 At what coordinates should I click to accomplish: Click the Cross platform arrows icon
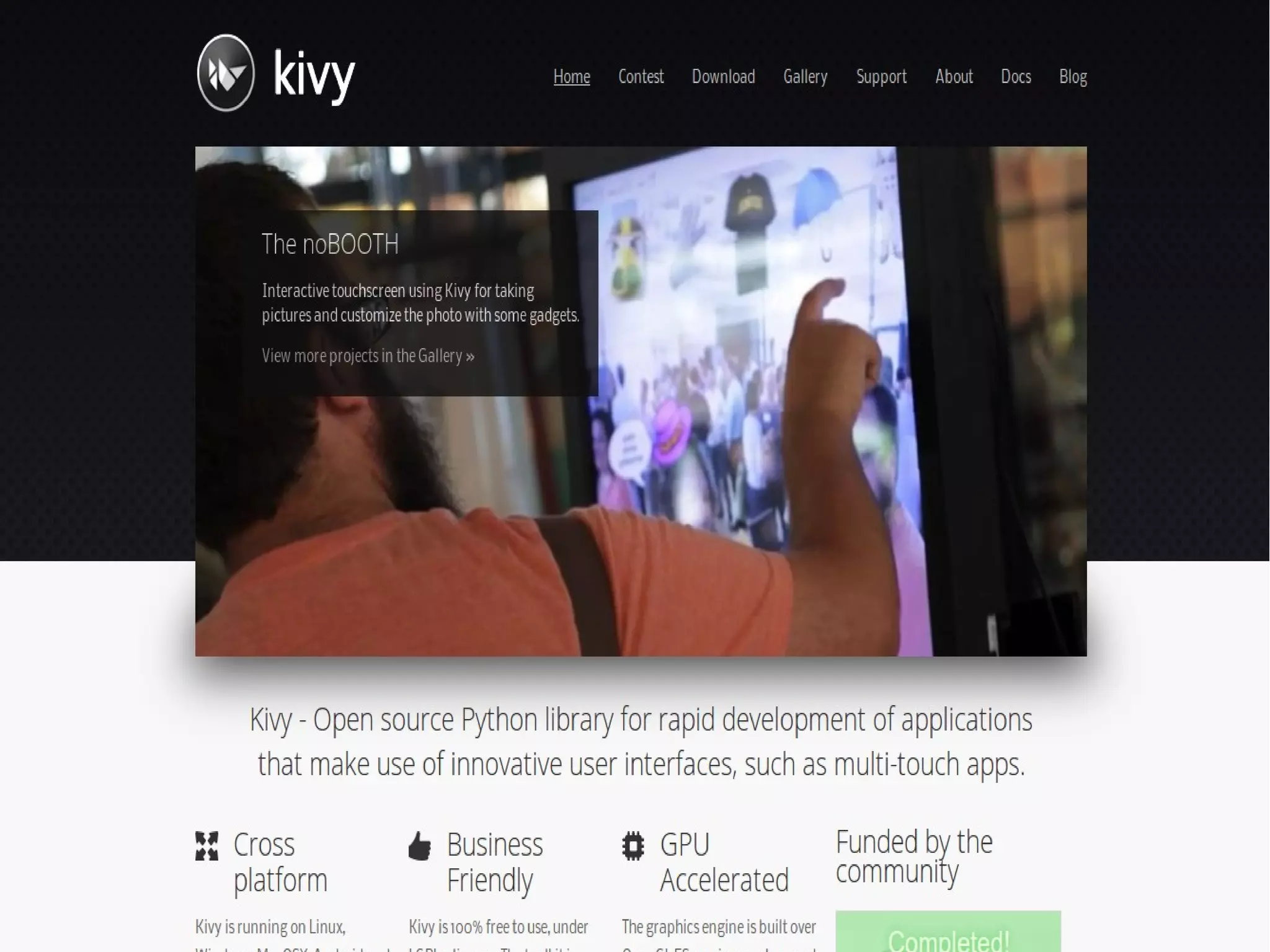click(206, 846)
